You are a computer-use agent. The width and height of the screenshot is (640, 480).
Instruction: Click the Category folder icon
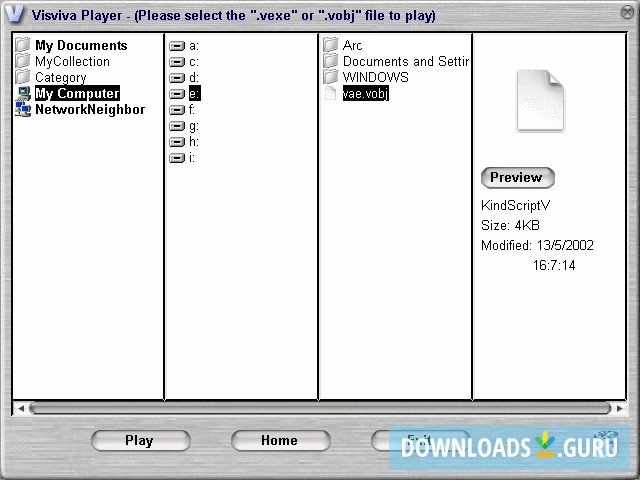click(23, 76)
